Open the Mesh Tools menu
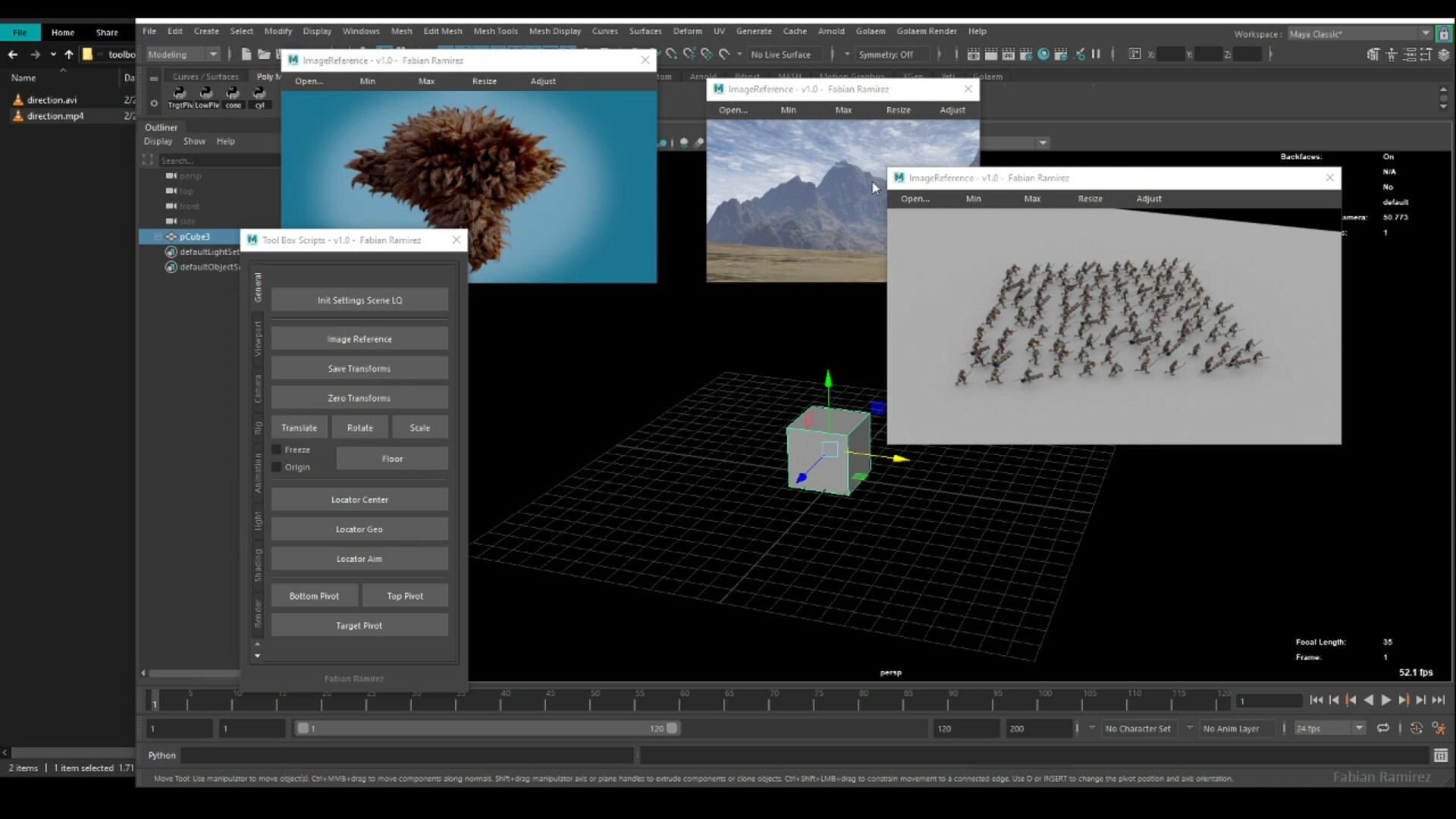Screen dimensions: 1456x819 coord(495,31)
